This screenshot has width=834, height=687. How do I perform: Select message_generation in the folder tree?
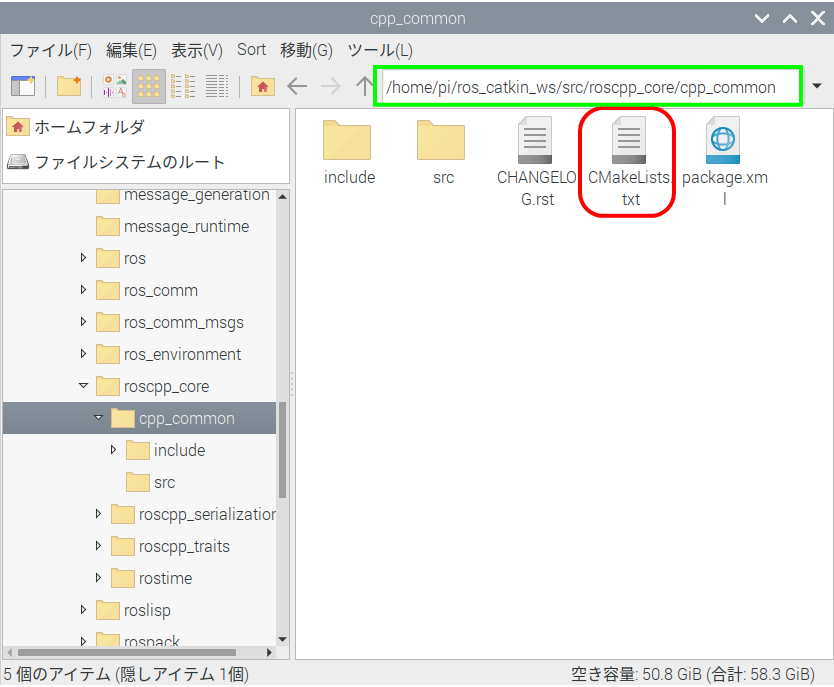[183, 196]
